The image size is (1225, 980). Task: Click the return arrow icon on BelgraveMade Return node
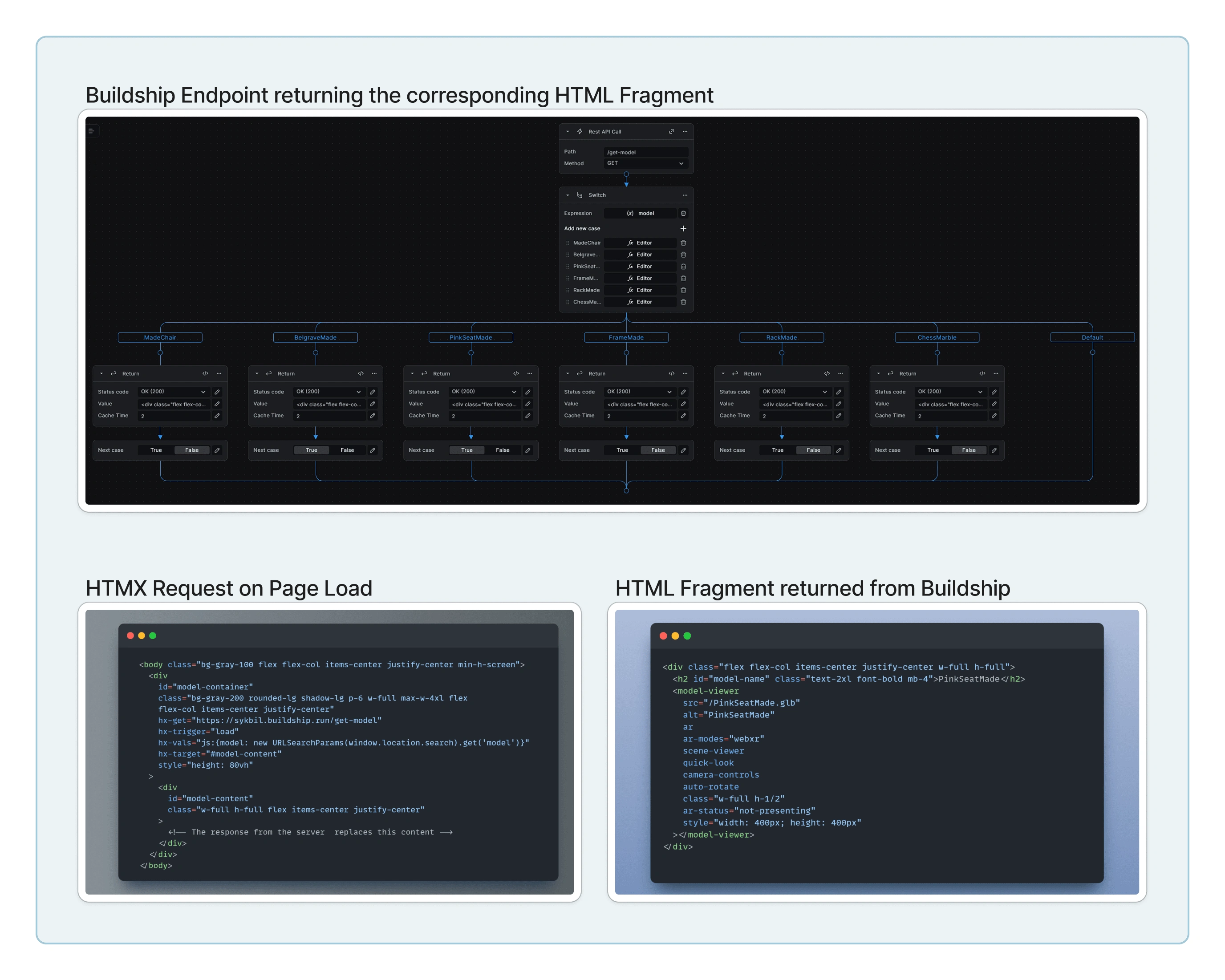[x=269, y=373]
